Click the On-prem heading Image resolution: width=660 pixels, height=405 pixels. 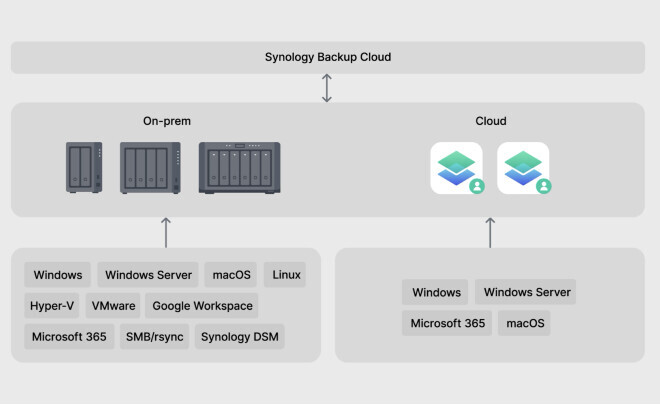167,121
